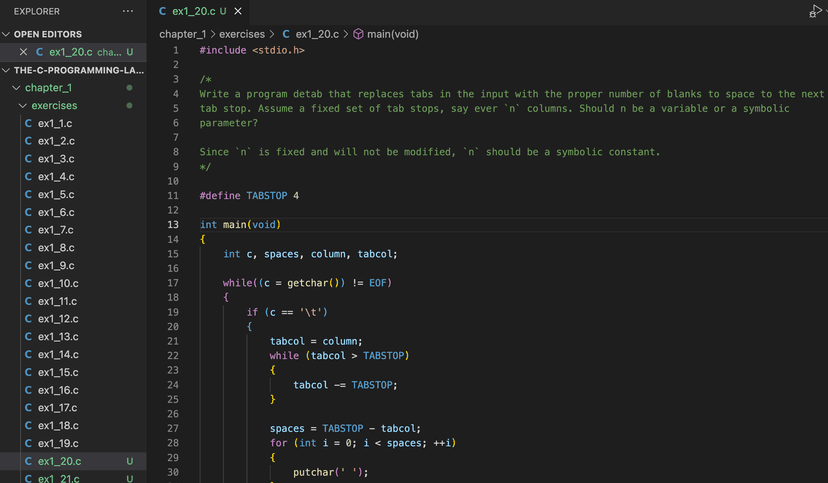Close the ex1_20.c editor tab
The width and height of the screenshot is (828, 483).
pyautogui.click(x=238, y=11)
